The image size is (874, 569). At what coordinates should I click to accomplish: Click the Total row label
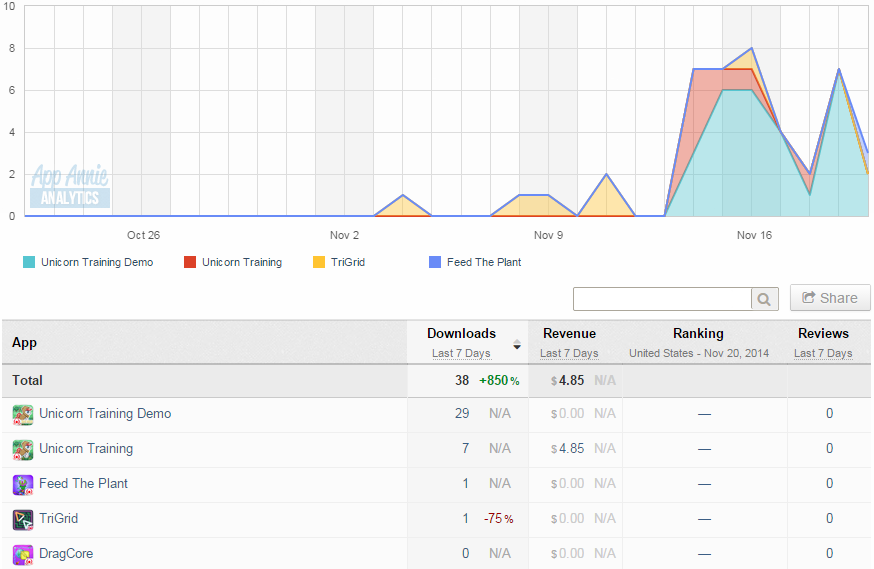pos(27,381)
